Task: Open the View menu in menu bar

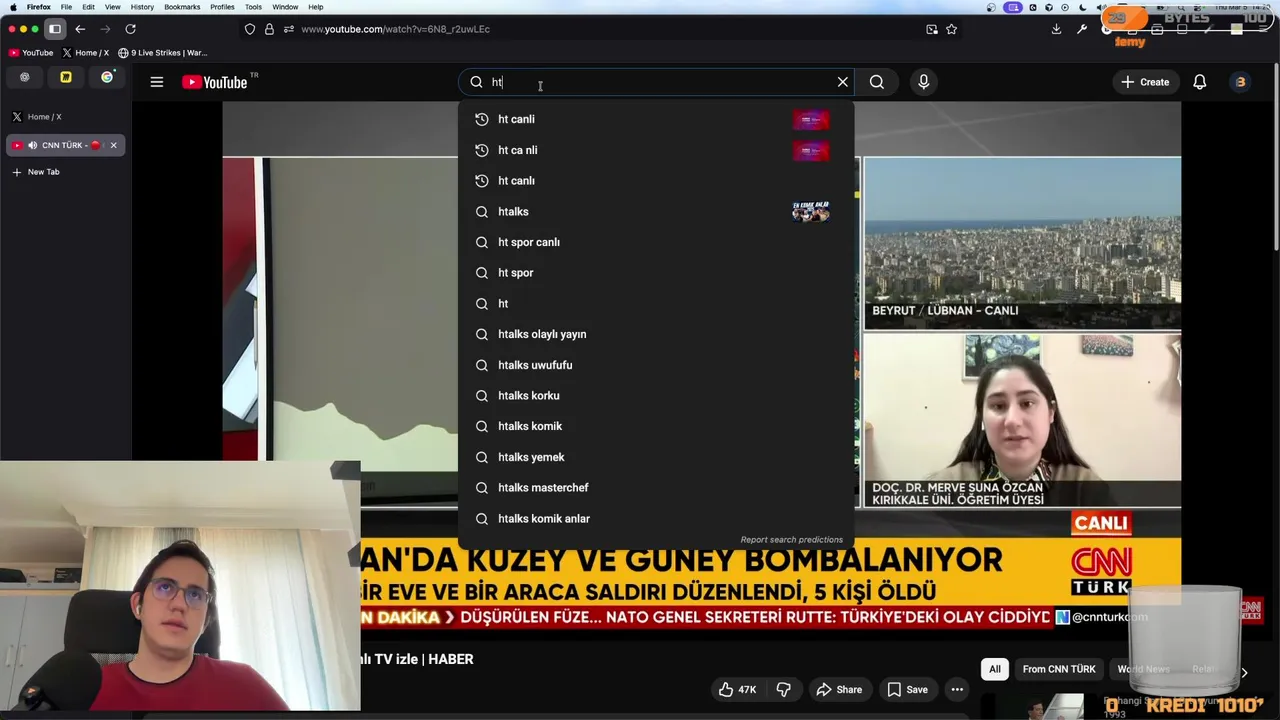Action: 112,7
